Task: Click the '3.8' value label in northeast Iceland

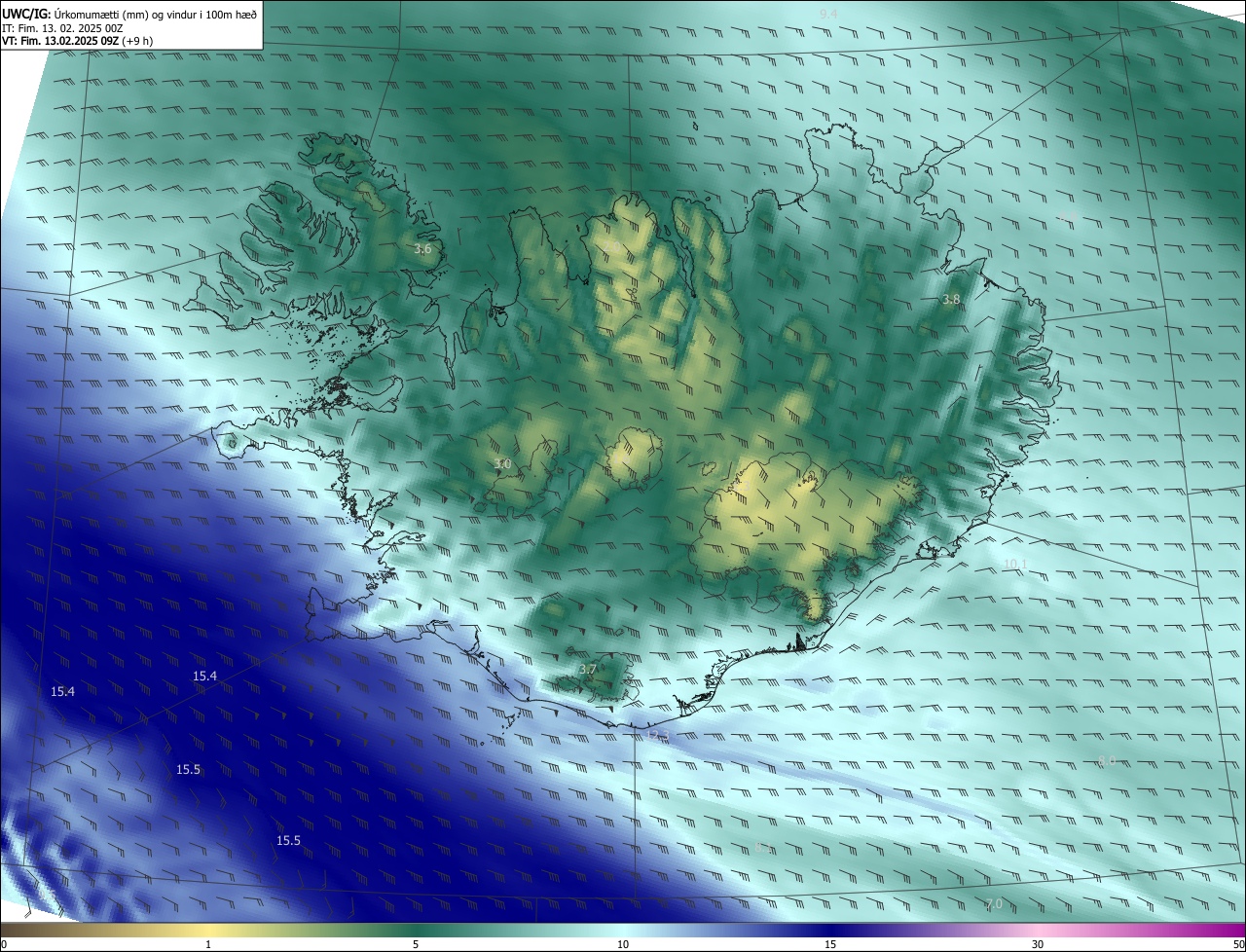Action: 951,300
